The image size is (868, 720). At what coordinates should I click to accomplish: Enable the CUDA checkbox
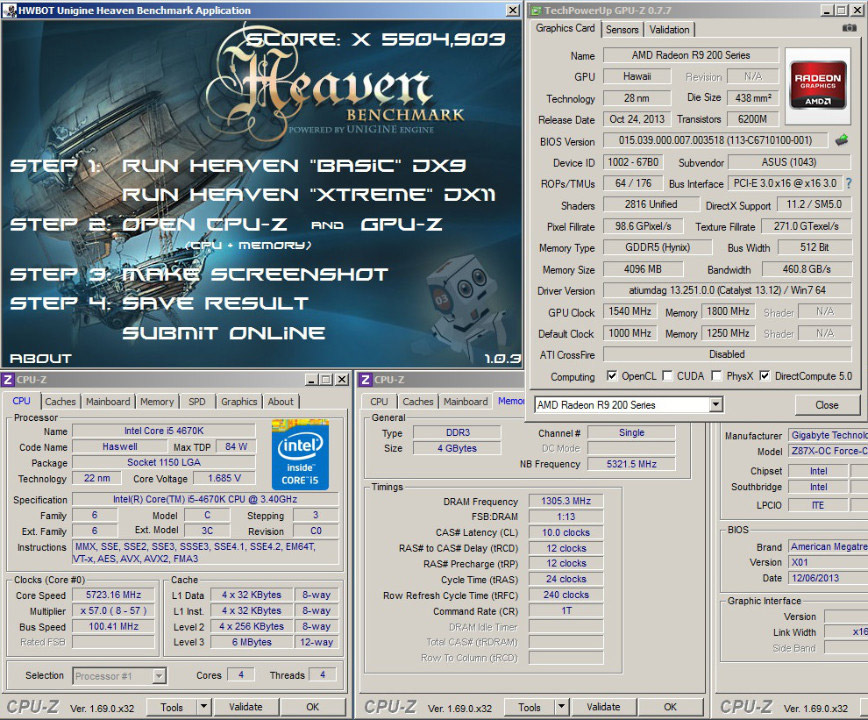pyautogui.click(x=668, y=376)
